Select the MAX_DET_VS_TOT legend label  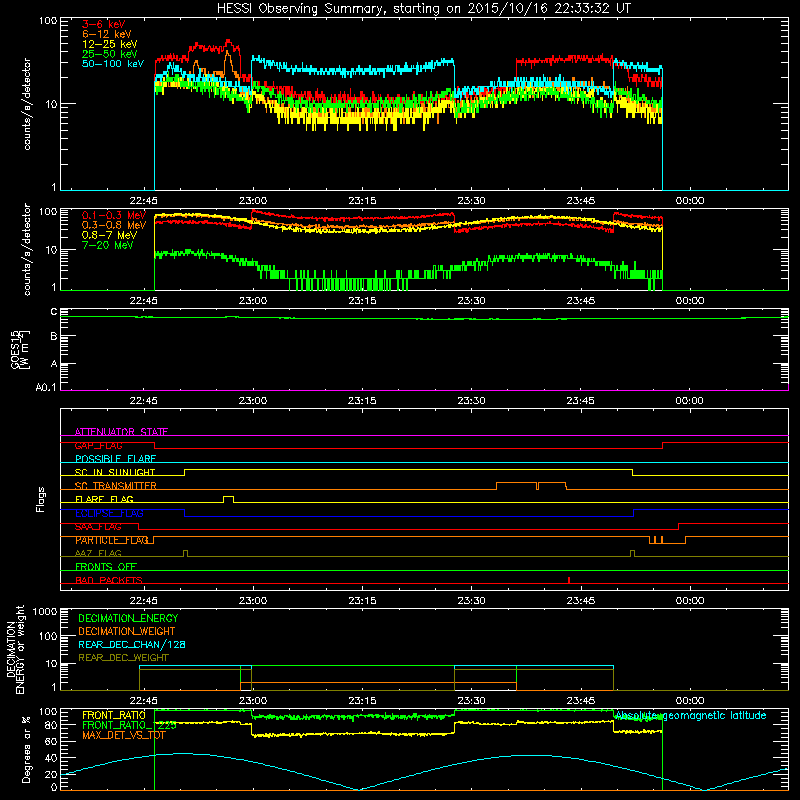coord(123,735)
